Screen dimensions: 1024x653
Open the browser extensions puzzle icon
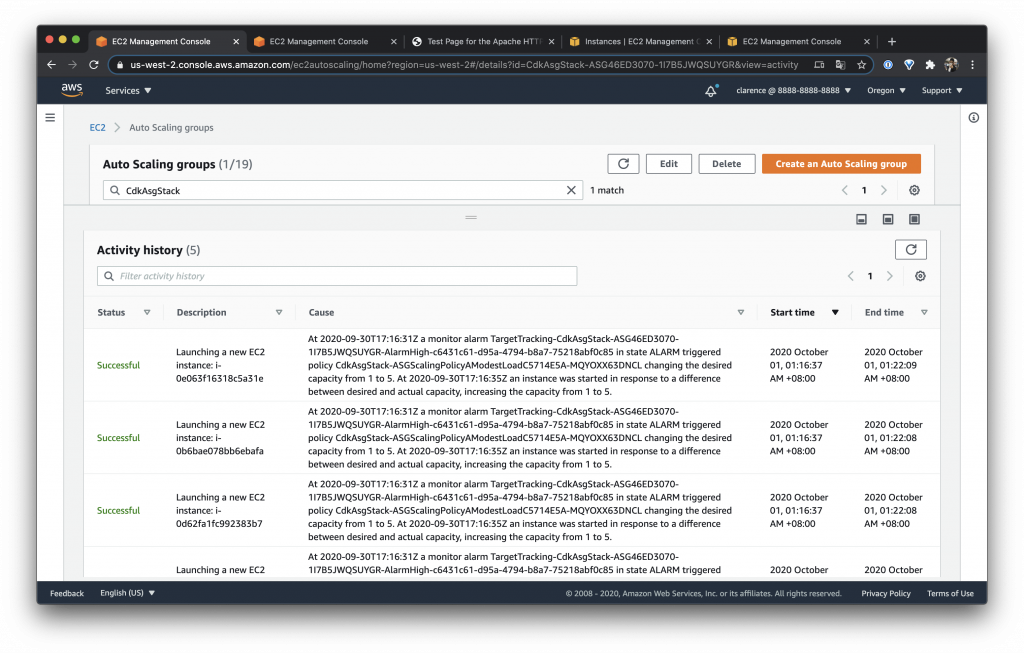coord(930,65)
